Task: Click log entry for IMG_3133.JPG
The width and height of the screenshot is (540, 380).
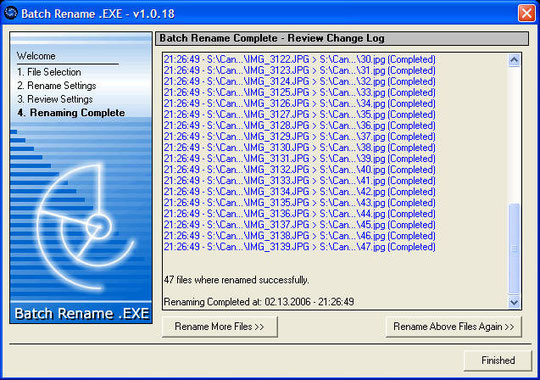Action: point(300,181)
